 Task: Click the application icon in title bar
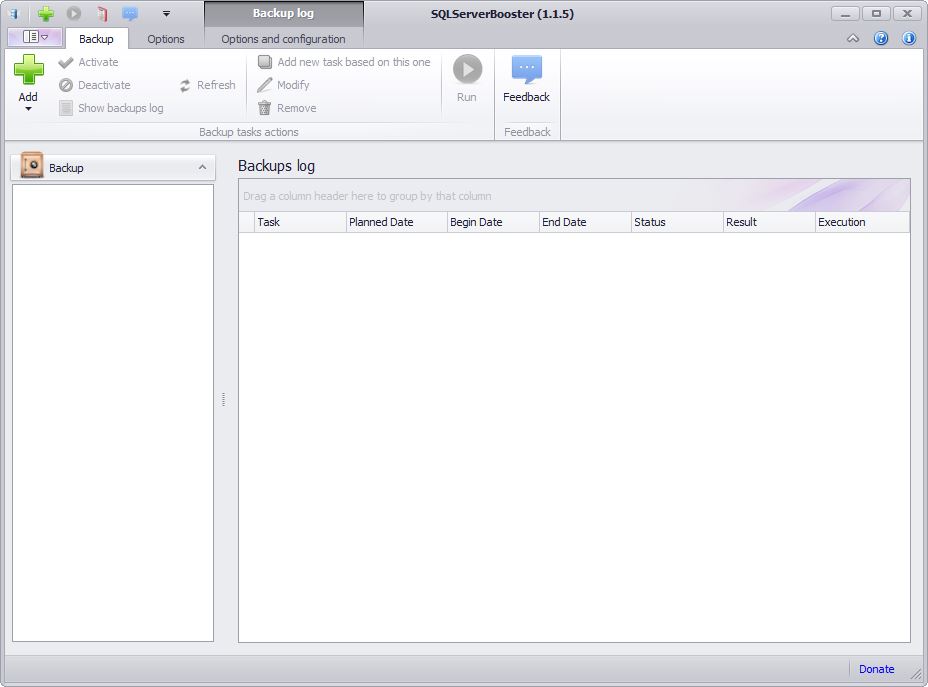(x=14, y=13)
